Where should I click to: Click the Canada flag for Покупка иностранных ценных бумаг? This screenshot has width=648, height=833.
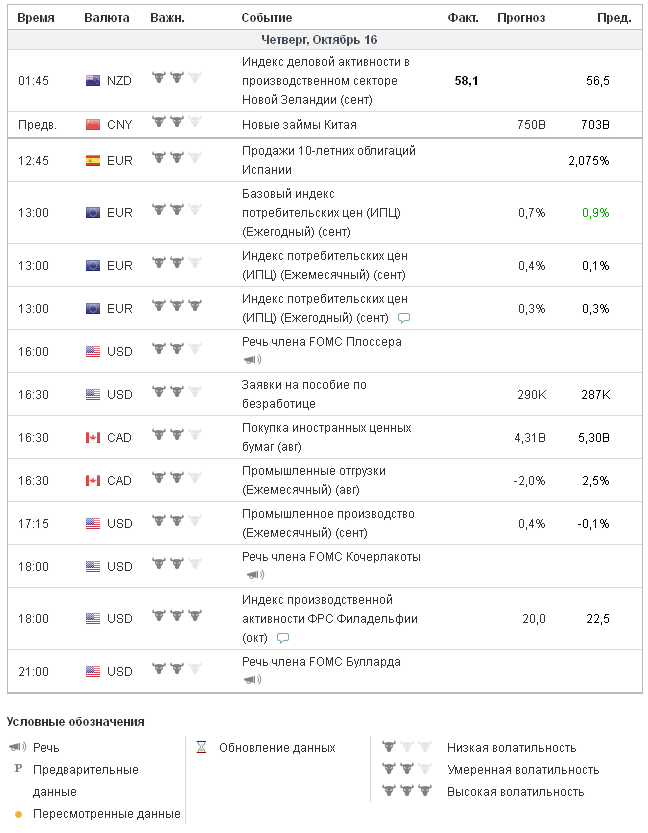coord(93,437)
